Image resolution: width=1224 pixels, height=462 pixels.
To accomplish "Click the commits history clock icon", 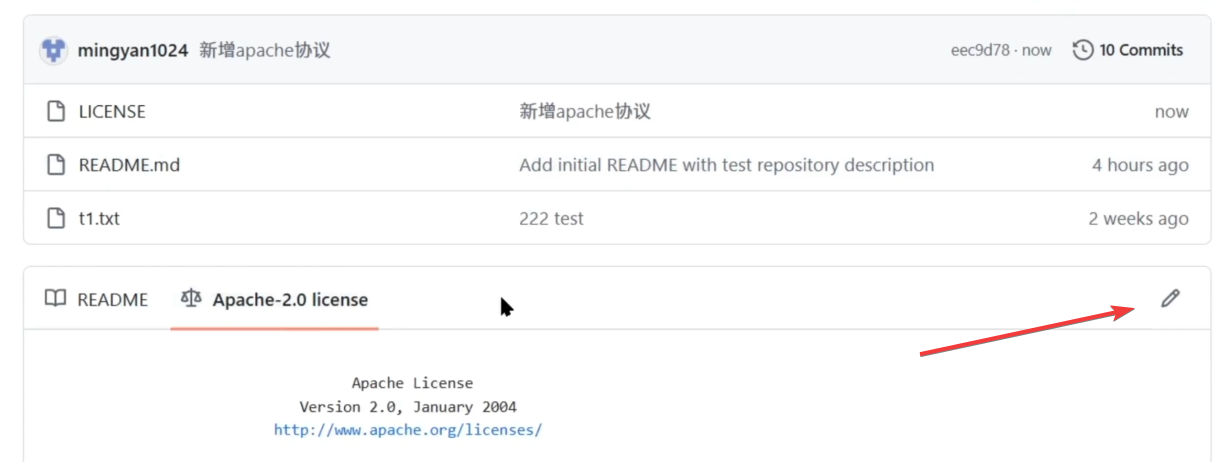I will pyautogui.click(x=1083, y=50).
